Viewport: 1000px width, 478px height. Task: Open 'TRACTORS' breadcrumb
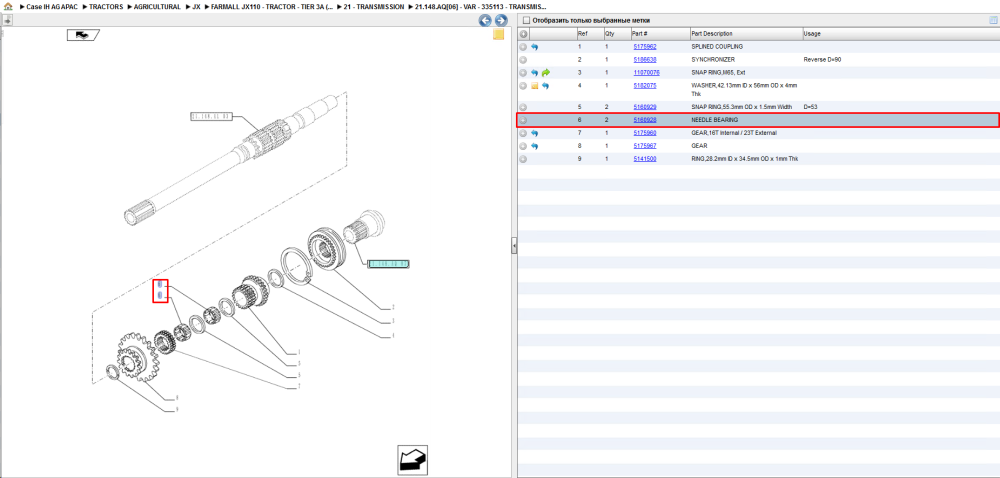[106, 6]
